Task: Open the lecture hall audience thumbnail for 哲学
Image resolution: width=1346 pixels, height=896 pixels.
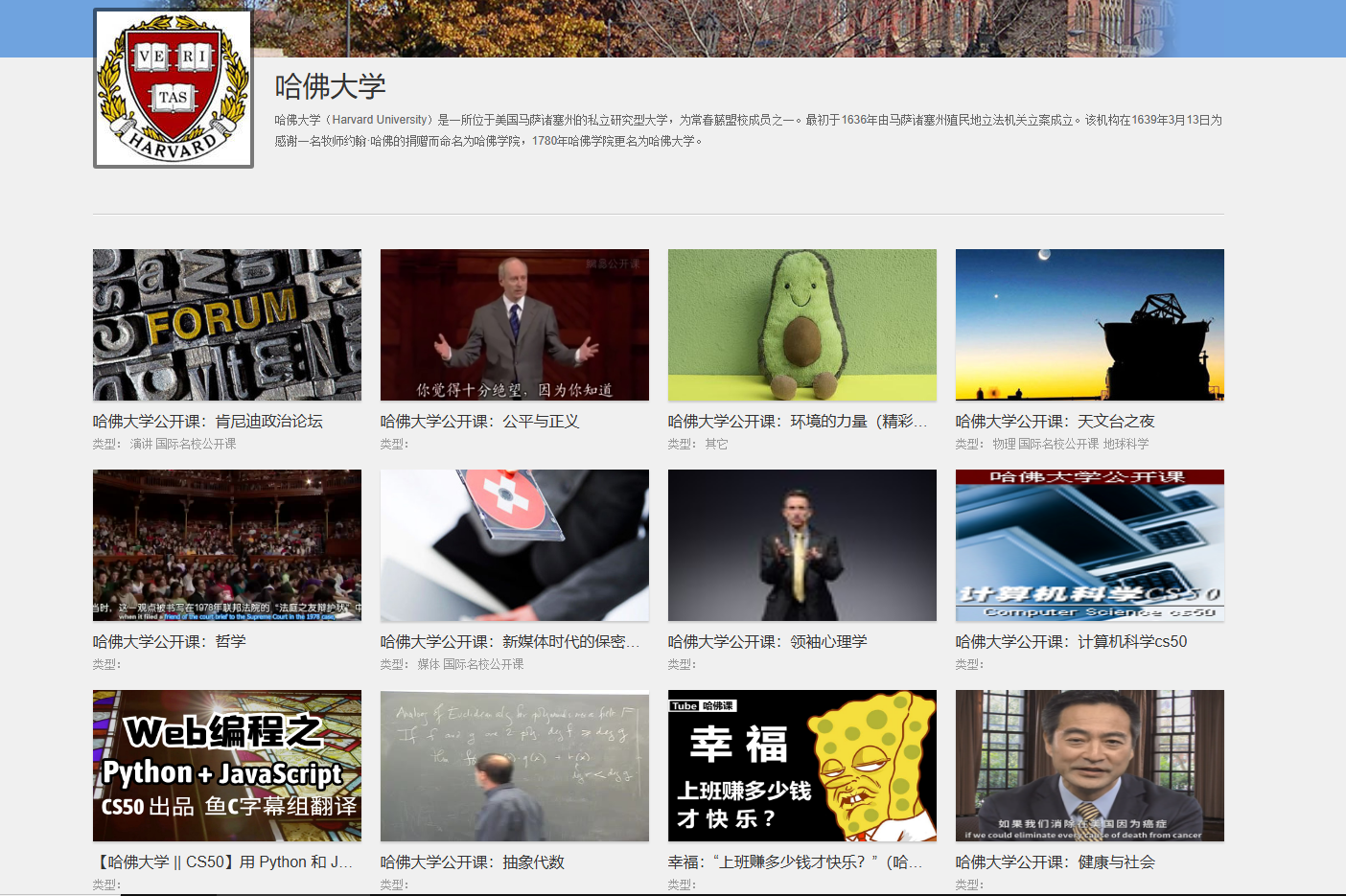Action: (227, 545)
